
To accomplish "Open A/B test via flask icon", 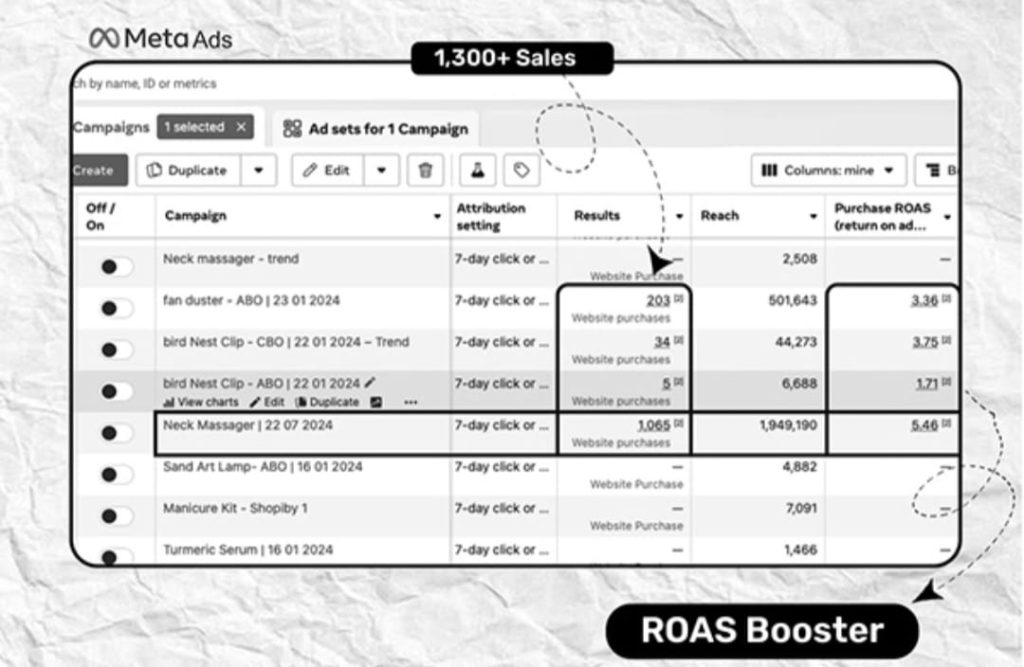I will [477, 171].
